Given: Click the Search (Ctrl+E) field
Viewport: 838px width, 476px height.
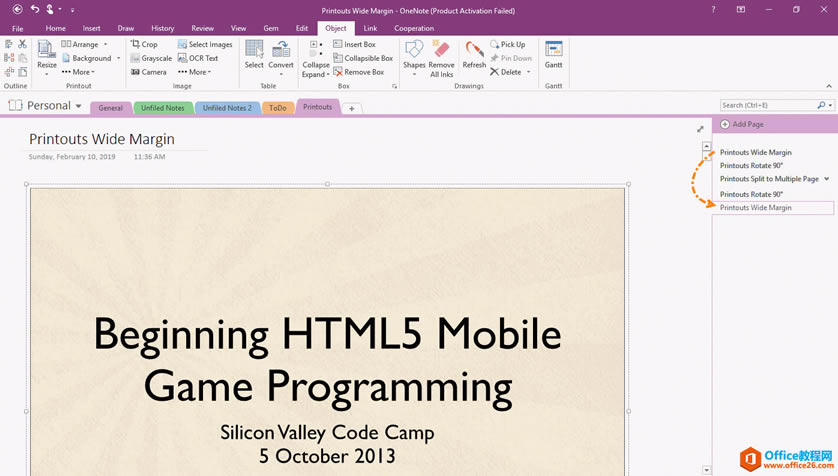Looking at the screenshot, I should point(767,105).
